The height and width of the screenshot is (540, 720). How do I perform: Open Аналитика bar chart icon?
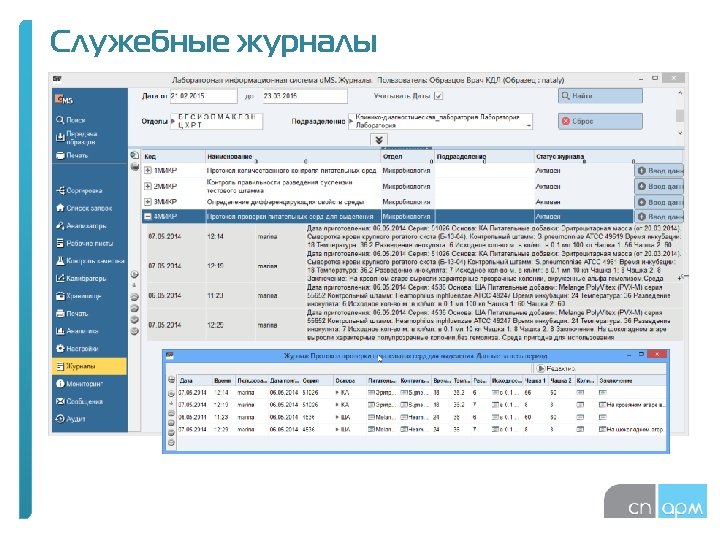pyautogui.click(x=60, y=331)
